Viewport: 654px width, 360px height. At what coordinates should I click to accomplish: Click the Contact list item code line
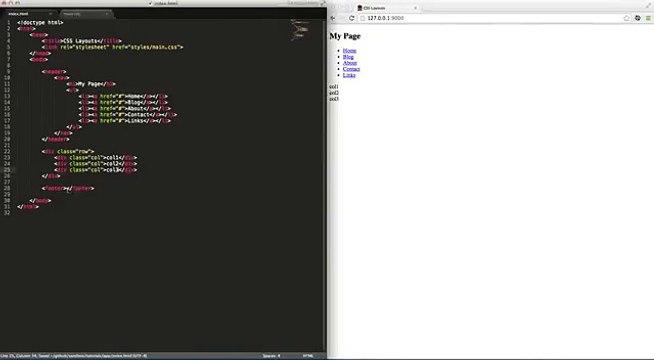(128, 115)
